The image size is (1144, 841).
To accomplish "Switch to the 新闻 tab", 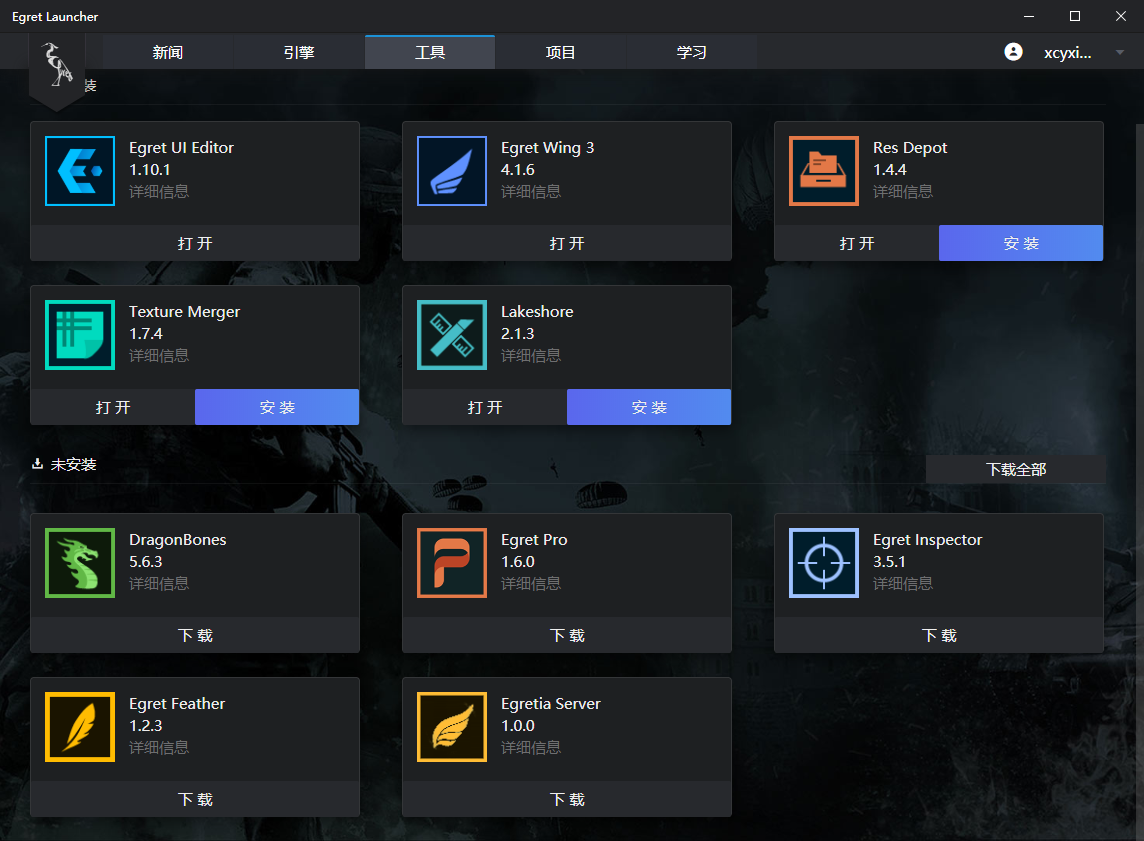I will pos(167,53).
